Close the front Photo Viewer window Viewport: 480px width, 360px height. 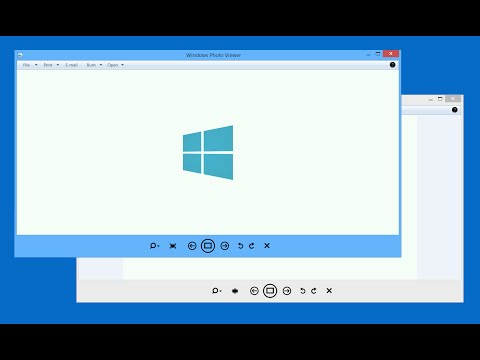click(391, 54)
